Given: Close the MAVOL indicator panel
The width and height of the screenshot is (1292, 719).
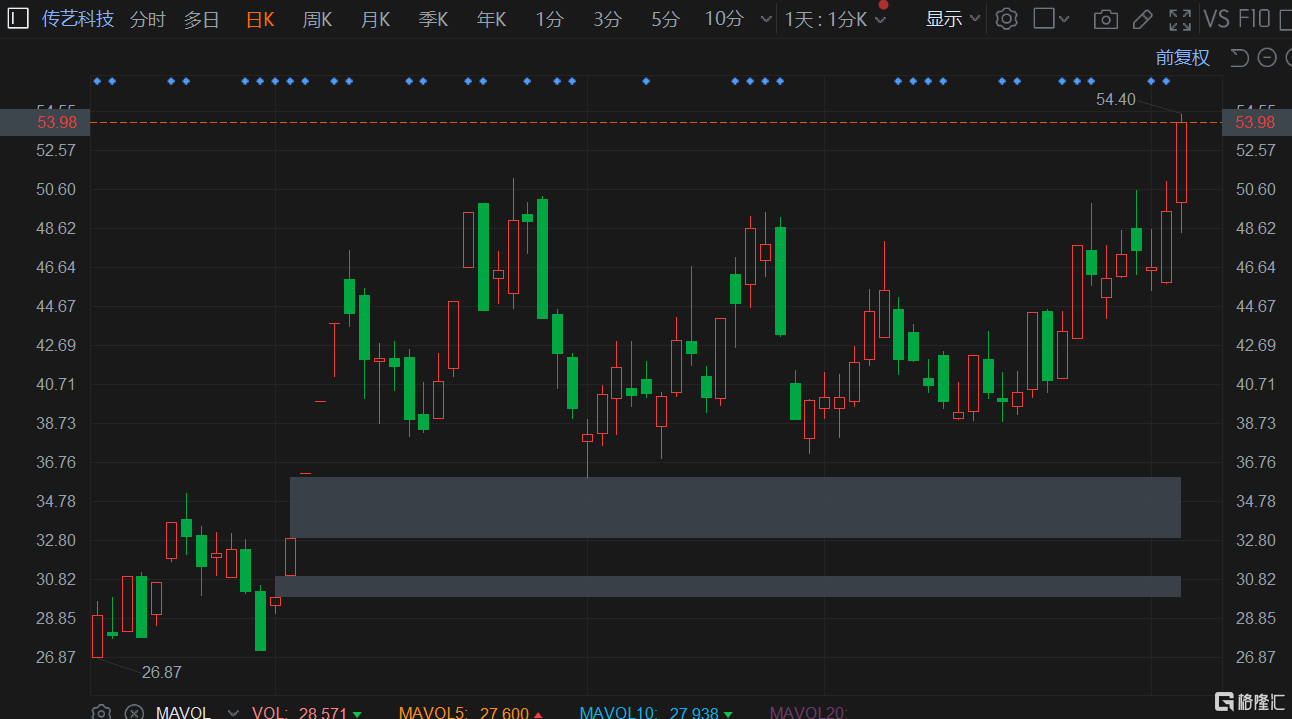Looking at the screenshot, I should (x=133, y=712).
